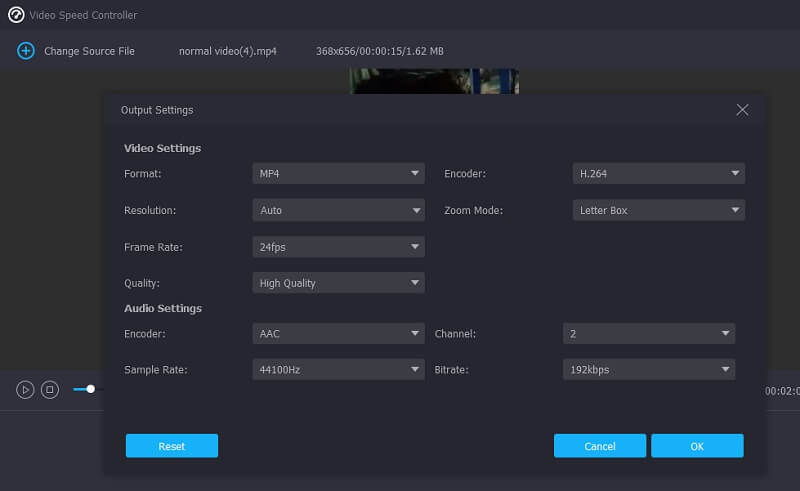Open the audio Encoder AAC dropdown
800x491 pixels.
coord(338,334)
